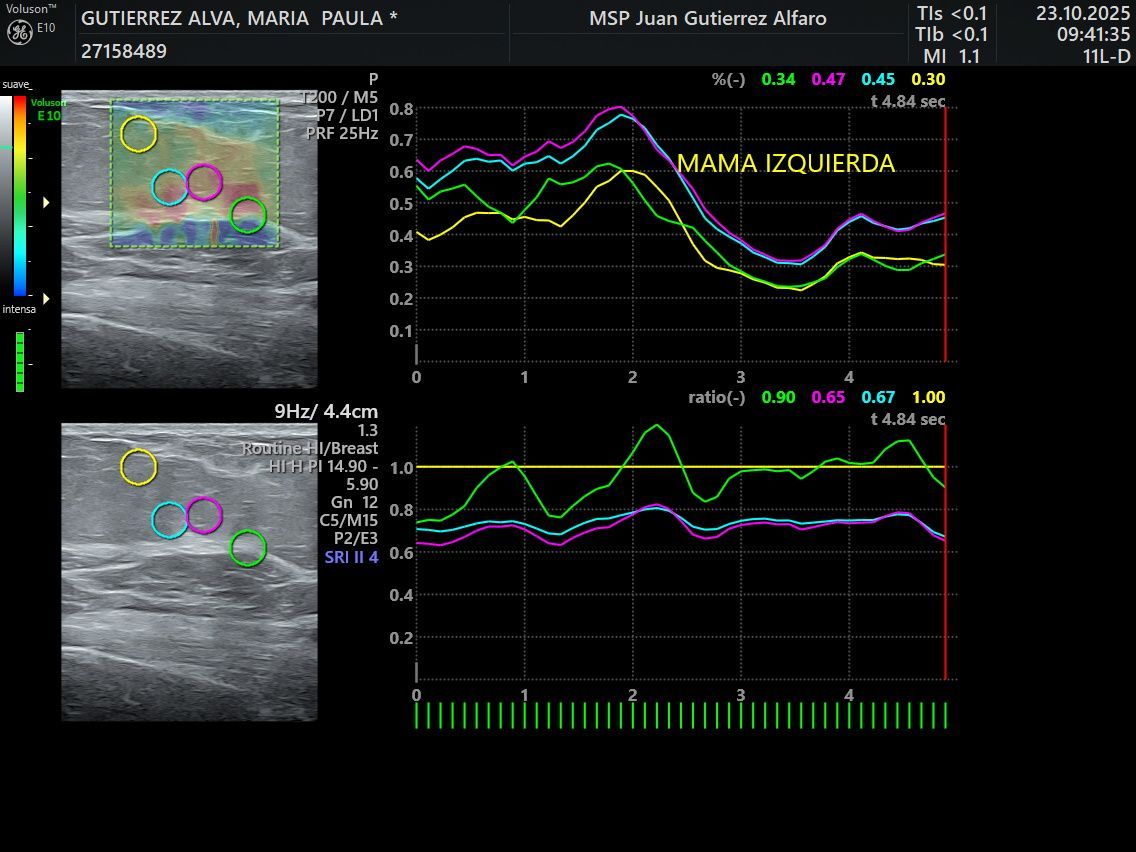
Task: Click the green frame tick strip below graphs
Action: [x=681, y=715]
